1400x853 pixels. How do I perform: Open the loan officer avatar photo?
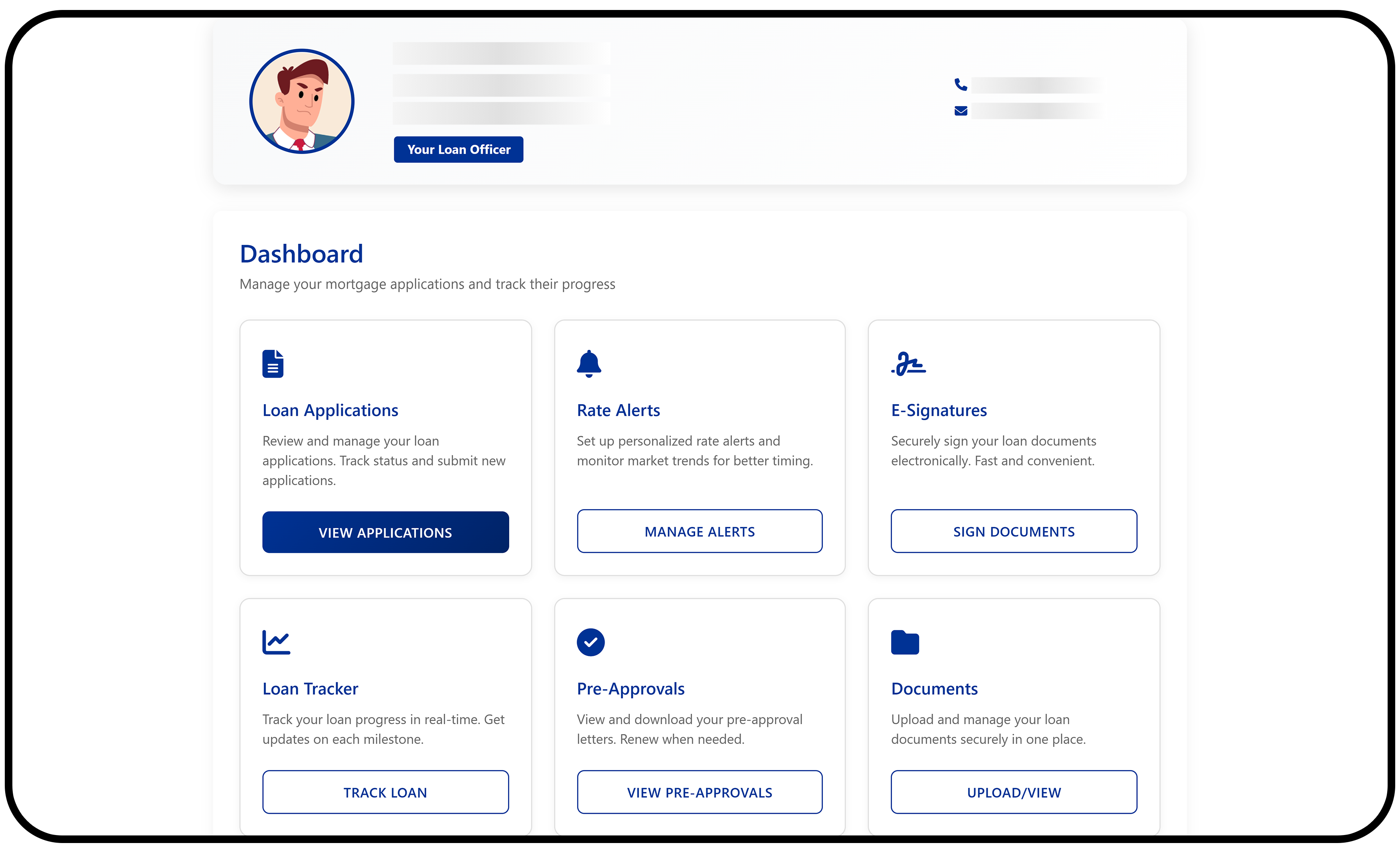click(302, 101)
